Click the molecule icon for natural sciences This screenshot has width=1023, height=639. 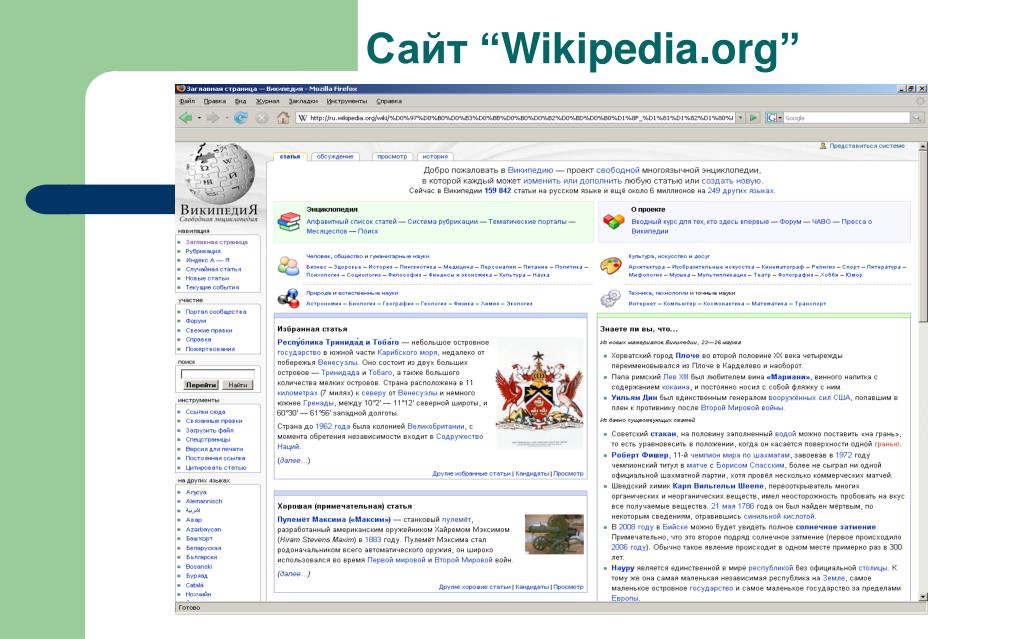coord(288,298)
